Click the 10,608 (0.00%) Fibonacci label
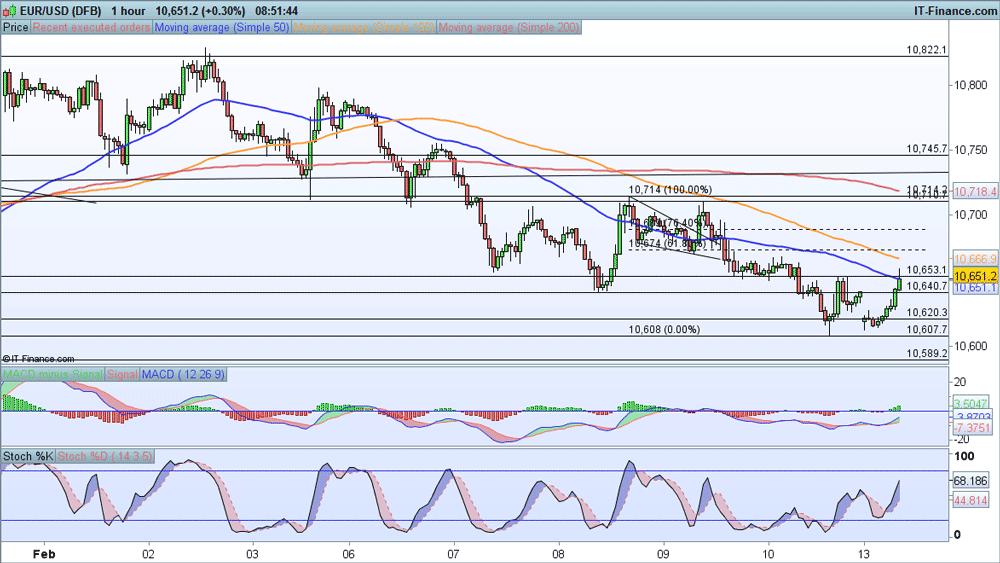This screenshot has width=1000, height=563. pos(664,330)
